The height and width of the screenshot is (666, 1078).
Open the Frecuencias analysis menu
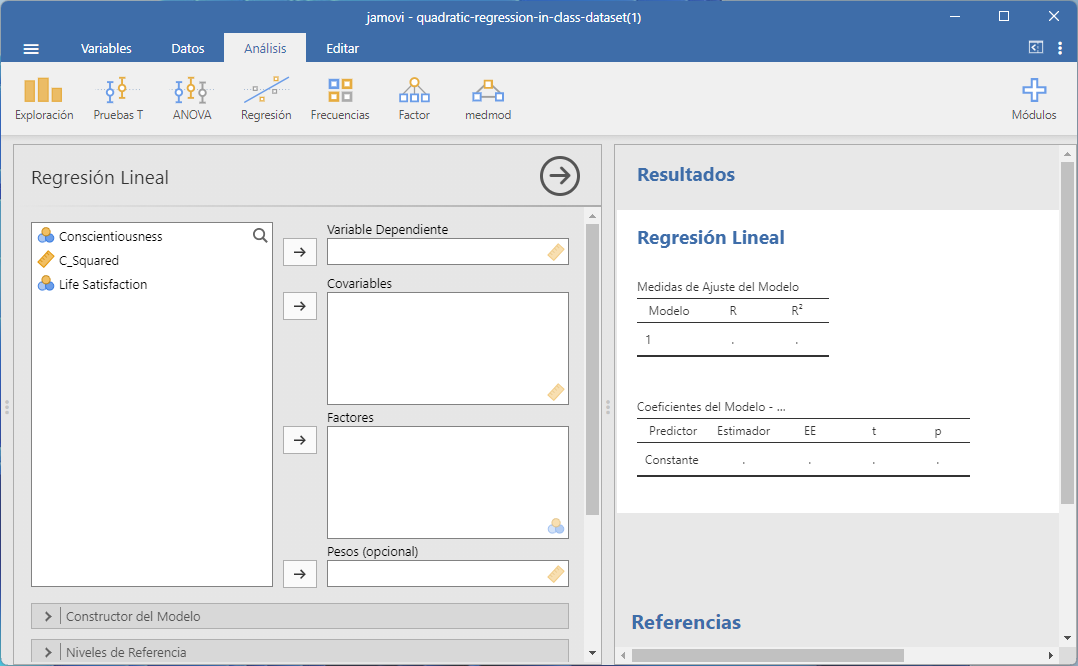click(340, 99)
